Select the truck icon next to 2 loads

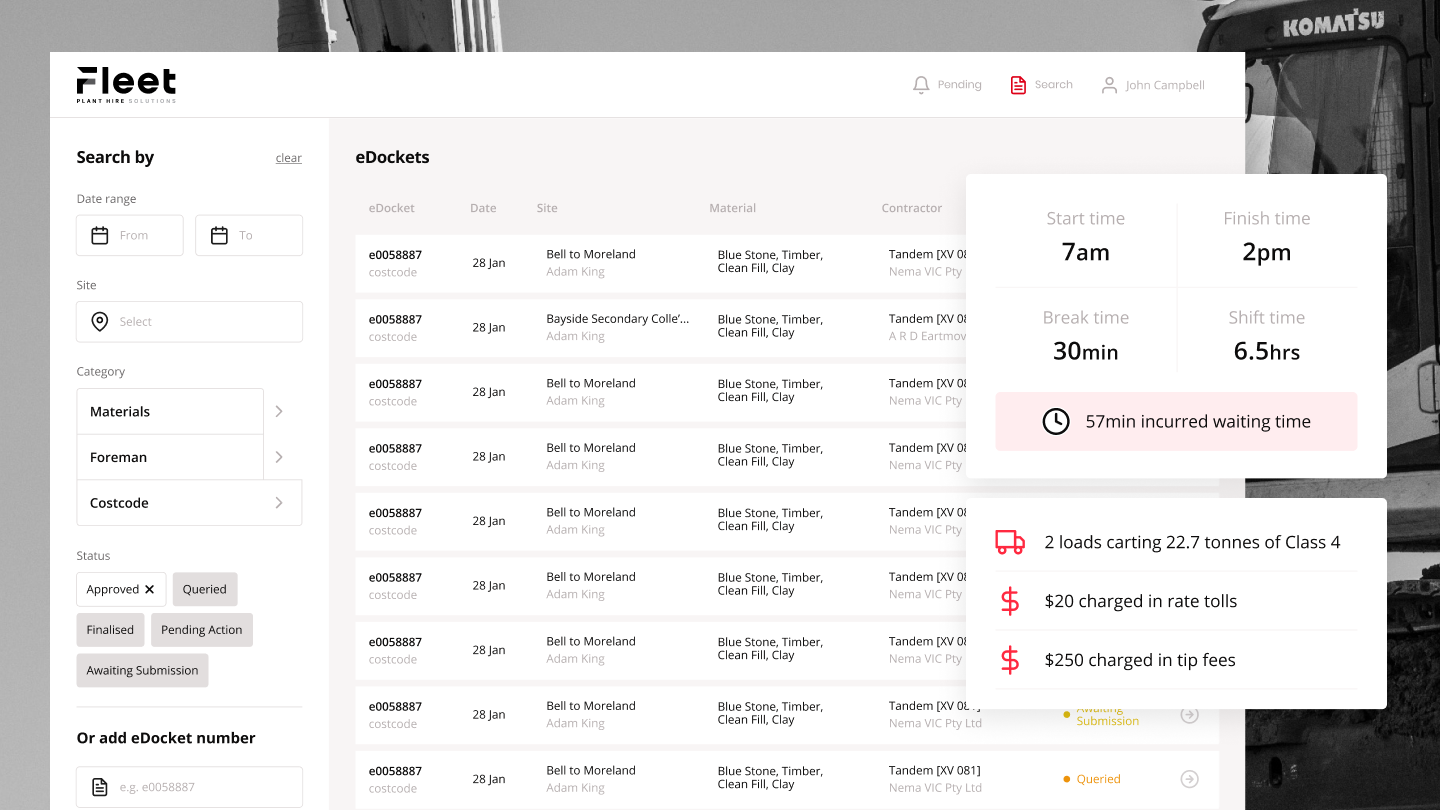pyautogui.click(x=1010, y=542)
